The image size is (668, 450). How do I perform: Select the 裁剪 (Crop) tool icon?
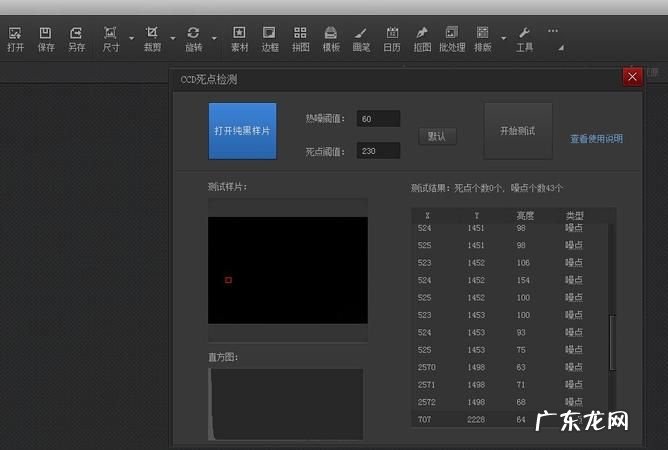coord(152,38)
